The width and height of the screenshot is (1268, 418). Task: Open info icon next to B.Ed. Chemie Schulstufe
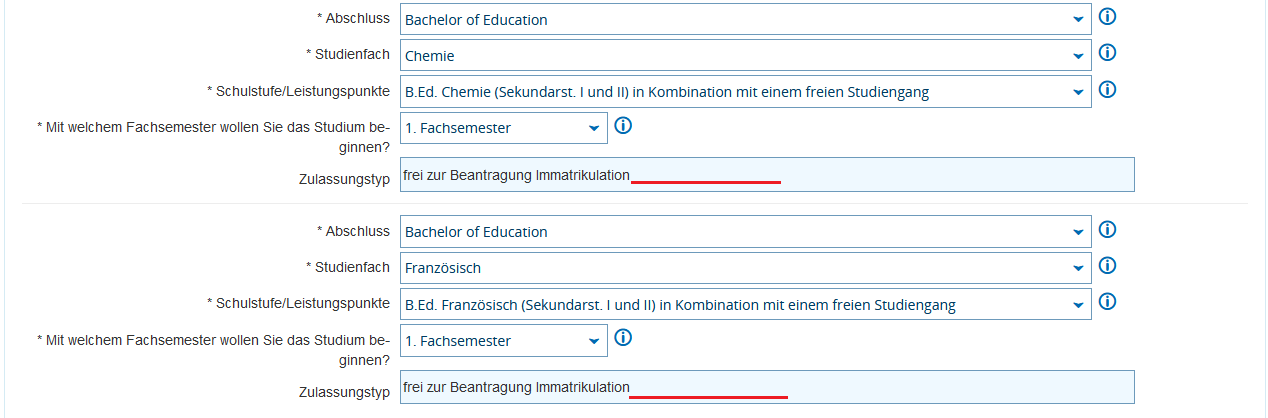point(1107,89)
